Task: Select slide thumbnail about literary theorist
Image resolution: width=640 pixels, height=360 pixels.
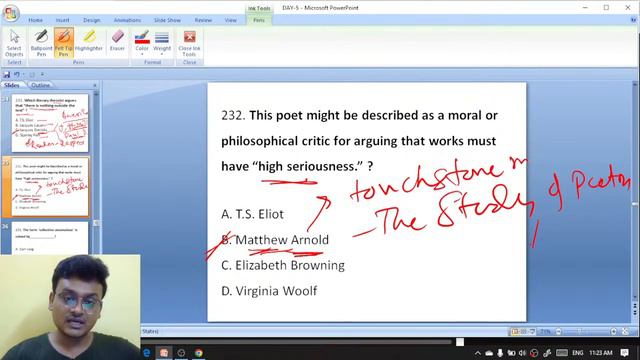Action: [50, 123]
